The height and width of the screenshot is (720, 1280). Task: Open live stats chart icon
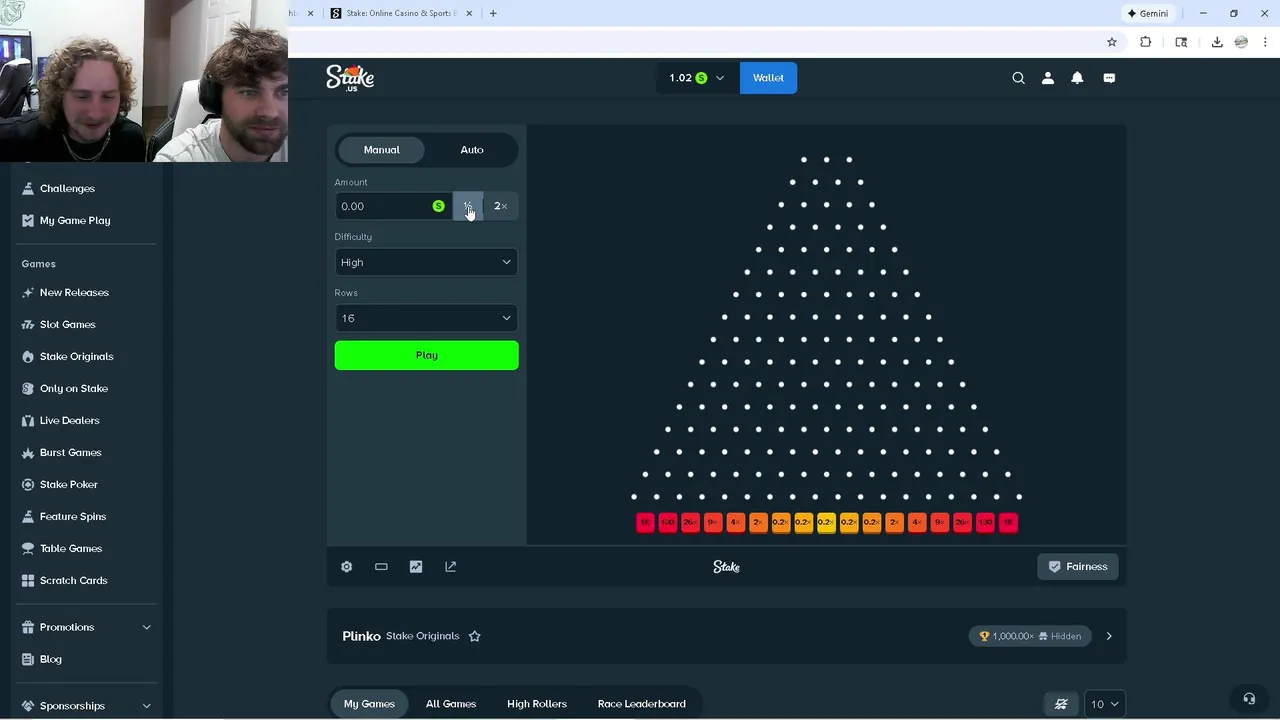click(416, 566)
